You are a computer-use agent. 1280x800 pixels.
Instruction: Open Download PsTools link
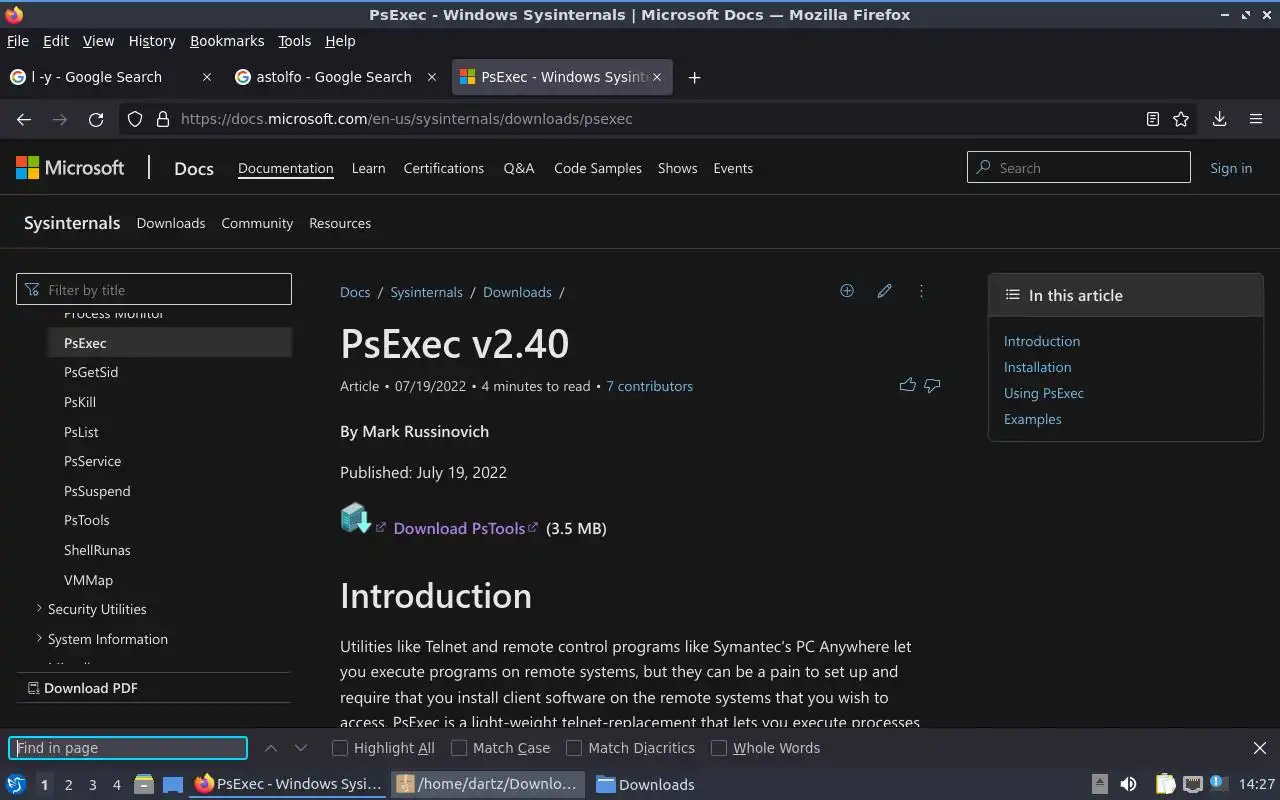459,528
